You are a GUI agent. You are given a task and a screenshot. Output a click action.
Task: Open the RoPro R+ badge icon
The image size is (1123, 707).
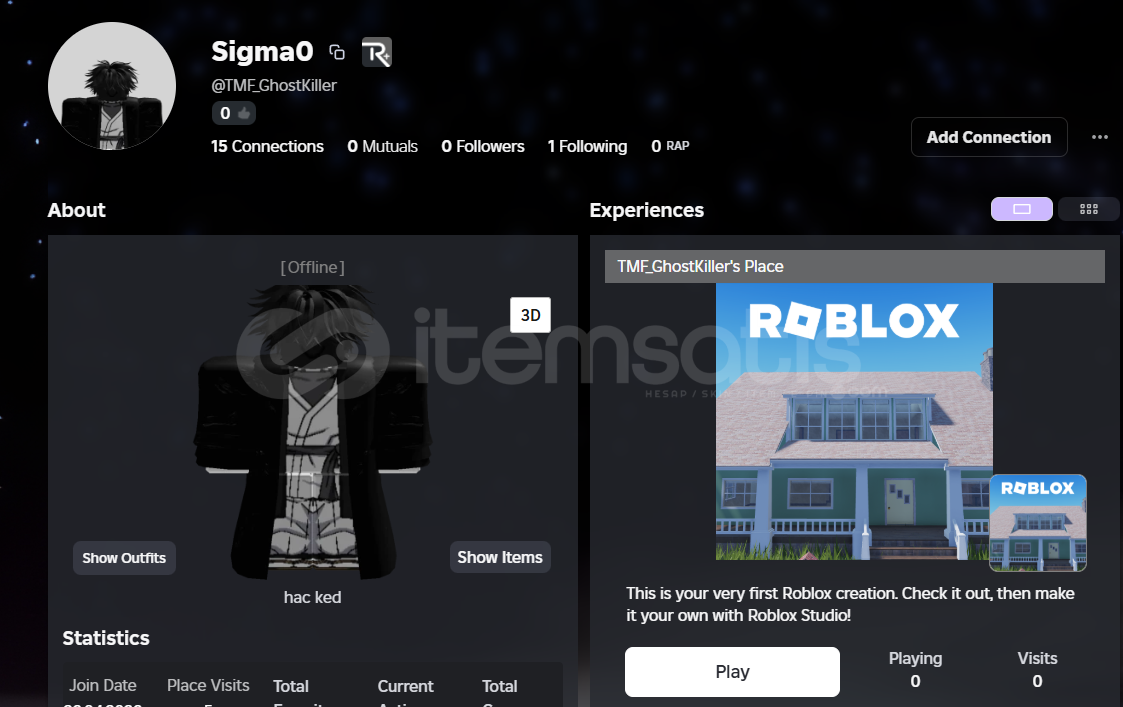pyautogui.click(x=377, y=52)
